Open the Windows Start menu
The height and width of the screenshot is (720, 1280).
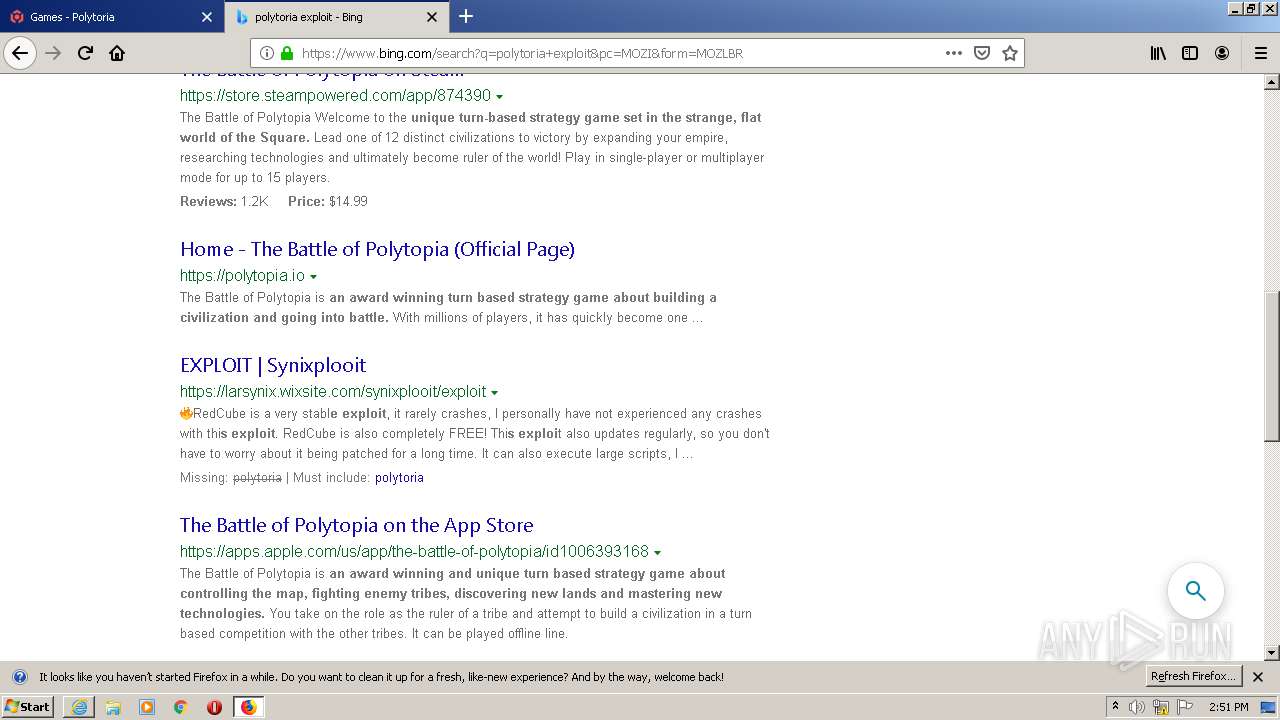pyautogui.click(x=28, y=707)
